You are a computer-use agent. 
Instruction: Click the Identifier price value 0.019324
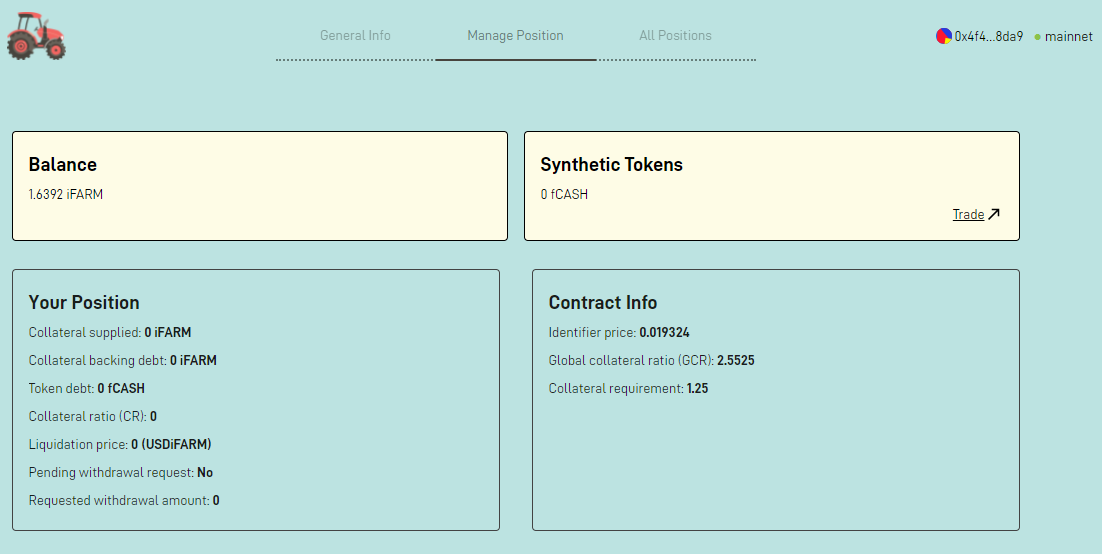point(664,333)
